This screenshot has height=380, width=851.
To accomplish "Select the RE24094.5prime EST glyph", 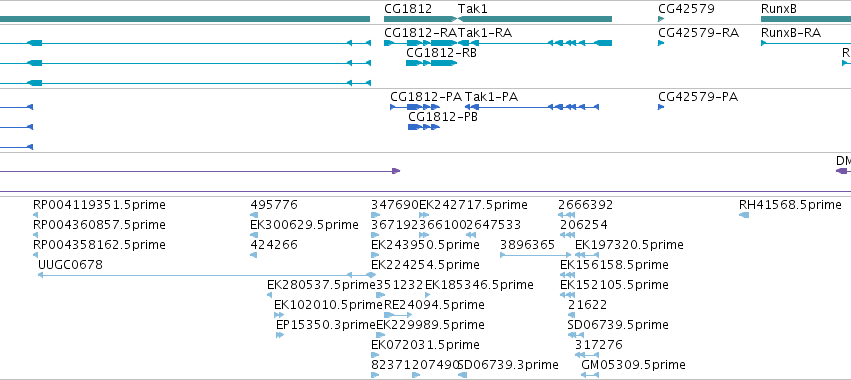I will pos(398,315).
